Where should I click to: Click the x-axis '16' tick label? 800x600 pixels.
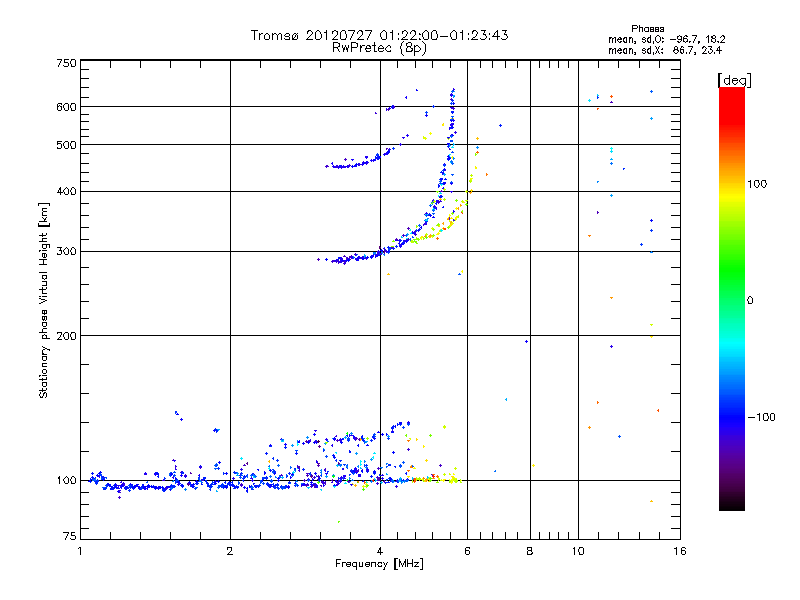coord(680,551)
